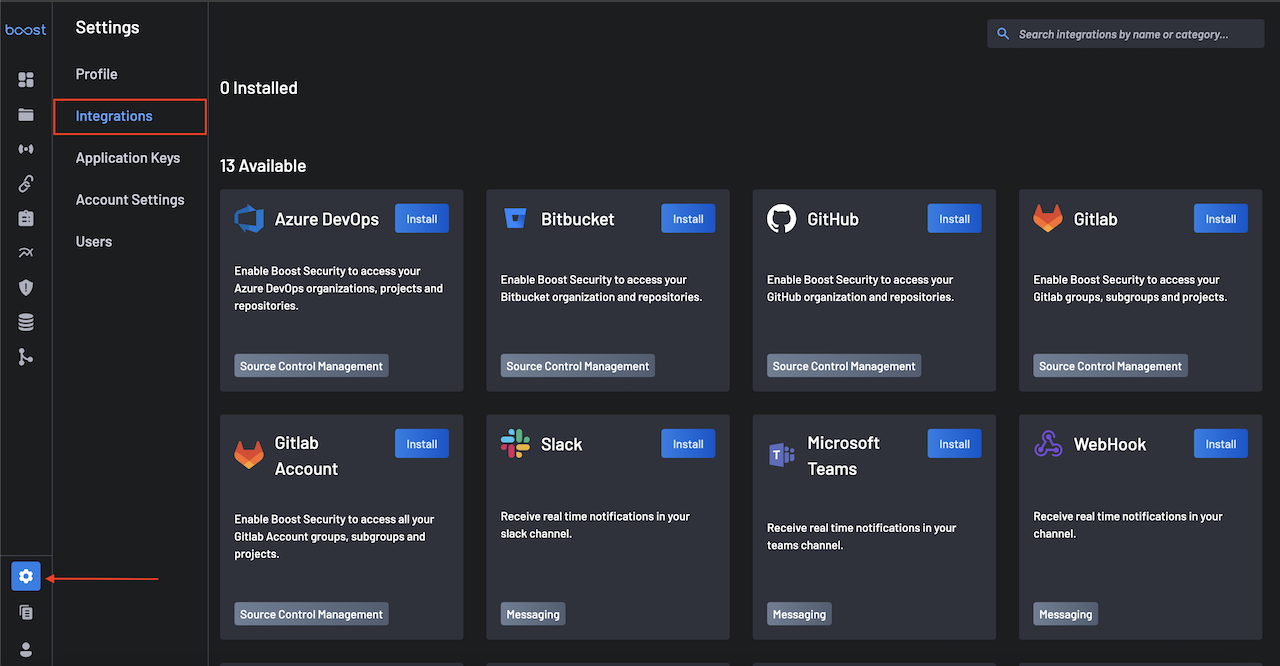
Task: Install the WebHook integration
Action: pyautogui.click(x=1221, y=444)
